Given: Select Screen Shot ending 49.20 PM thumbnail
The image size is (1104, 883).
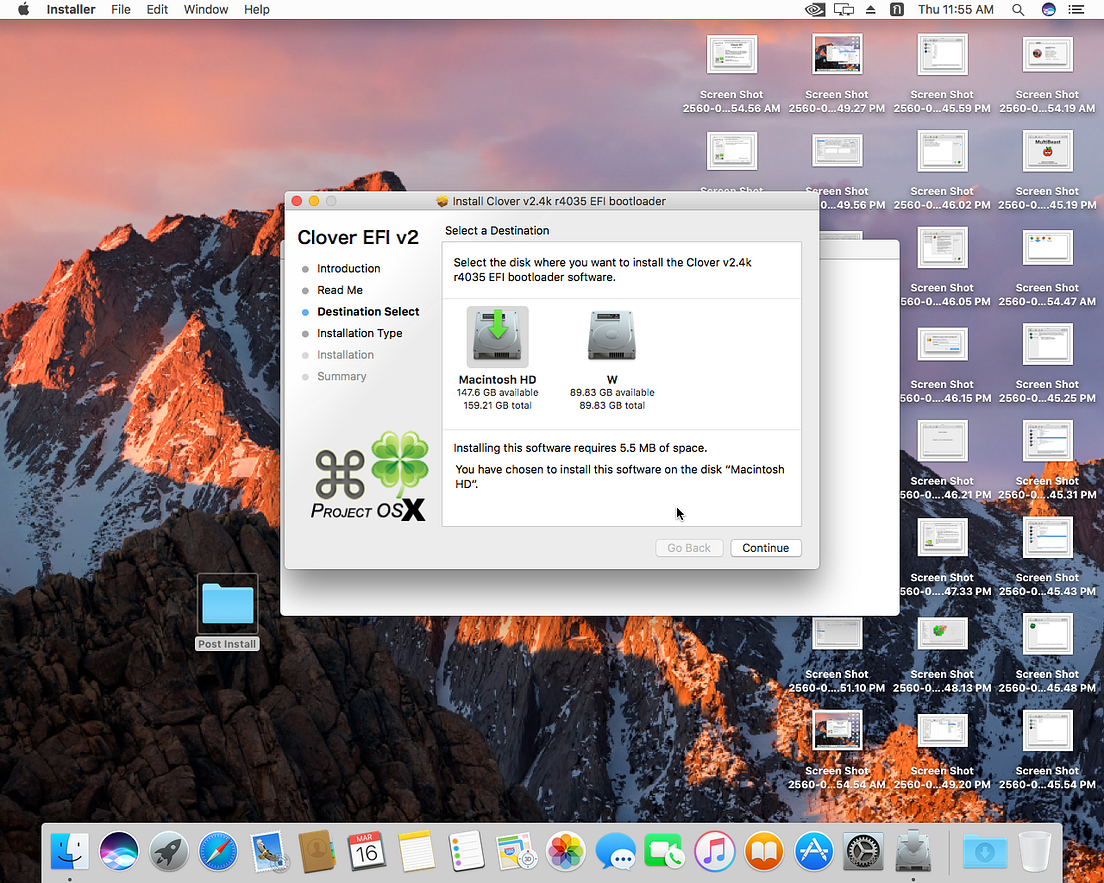Looking at the screenshot, I should pyautogui.click(x=942, y=729).
